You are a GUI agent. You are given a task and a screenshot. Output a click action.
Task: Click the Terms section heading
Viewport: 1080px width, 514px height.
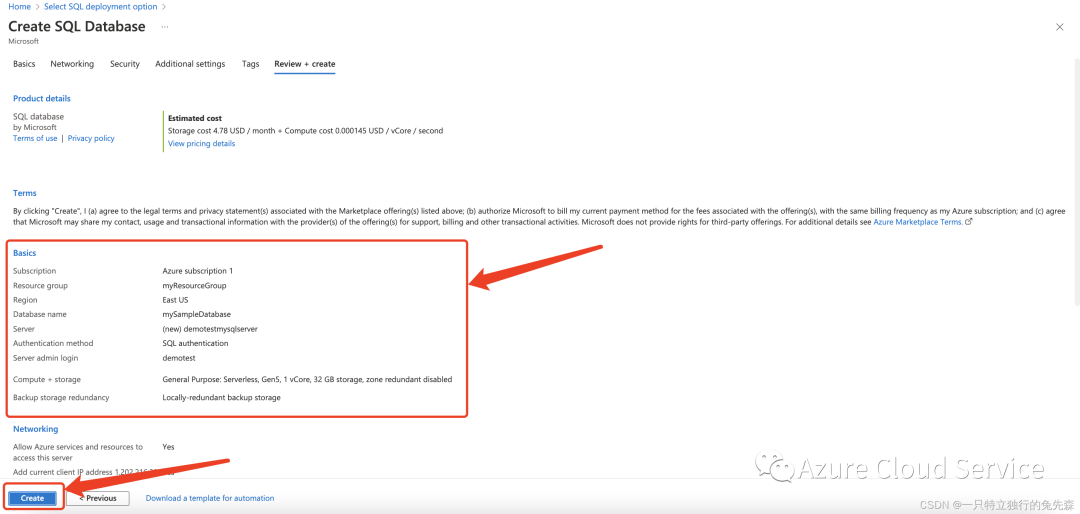click(25, 194)
